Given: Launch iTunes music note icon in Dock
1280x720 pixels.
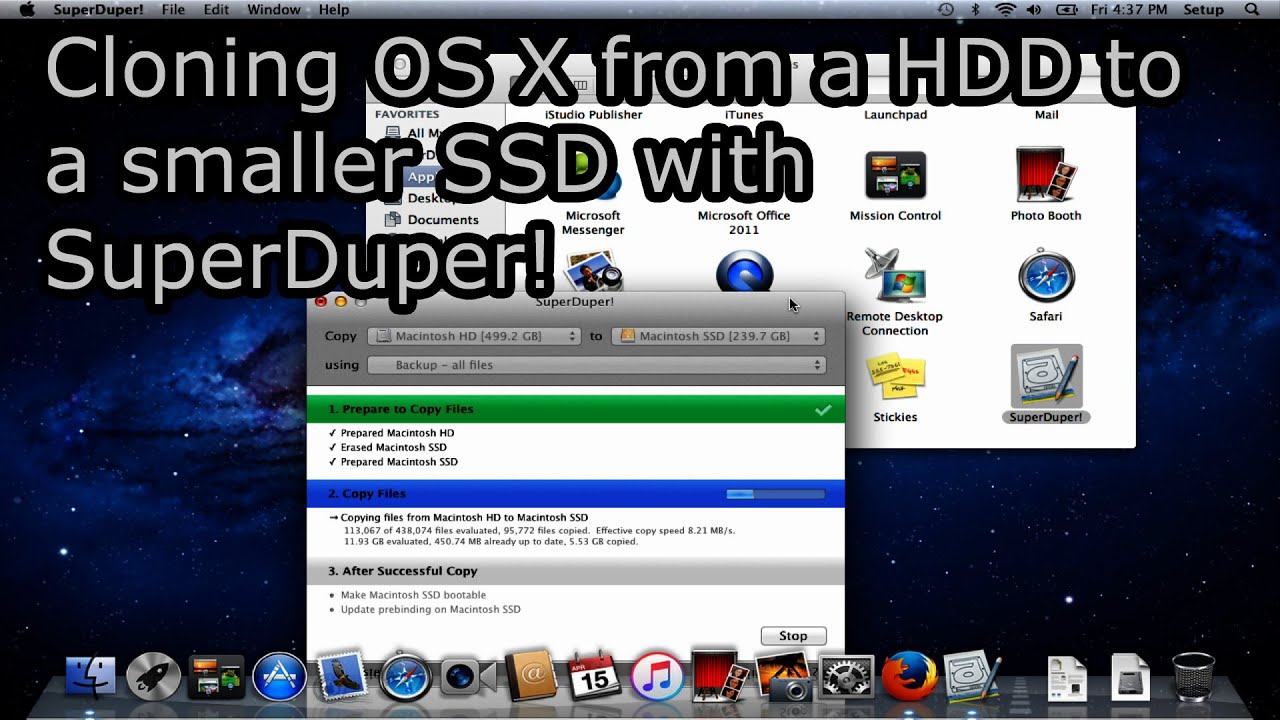Looking at the screenshot, I should point(657,678).
